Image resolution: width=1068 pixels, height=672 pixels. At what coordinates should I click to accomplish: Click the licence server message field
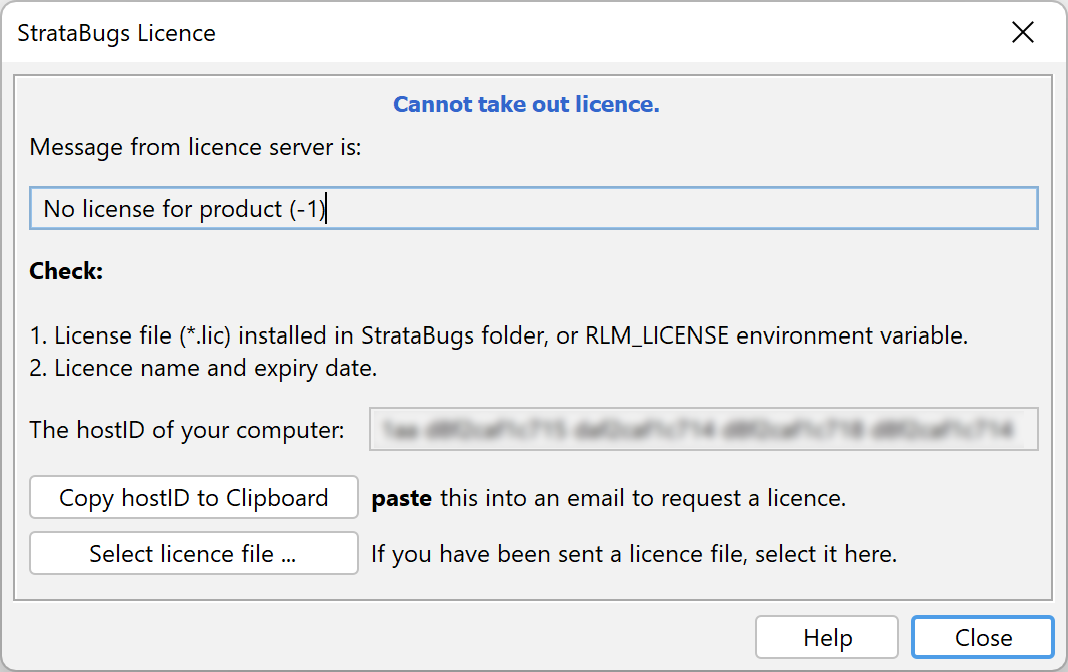tap(534, 208)
